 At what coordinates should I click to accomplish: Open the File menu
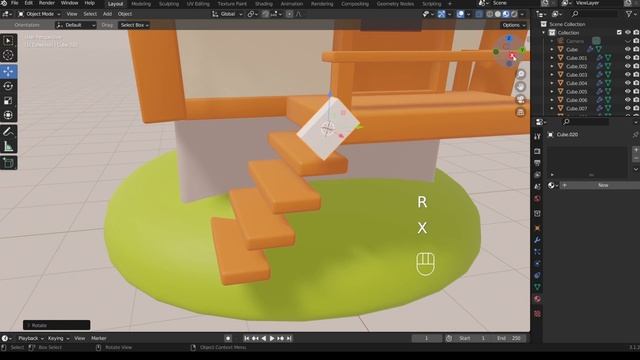15,3
